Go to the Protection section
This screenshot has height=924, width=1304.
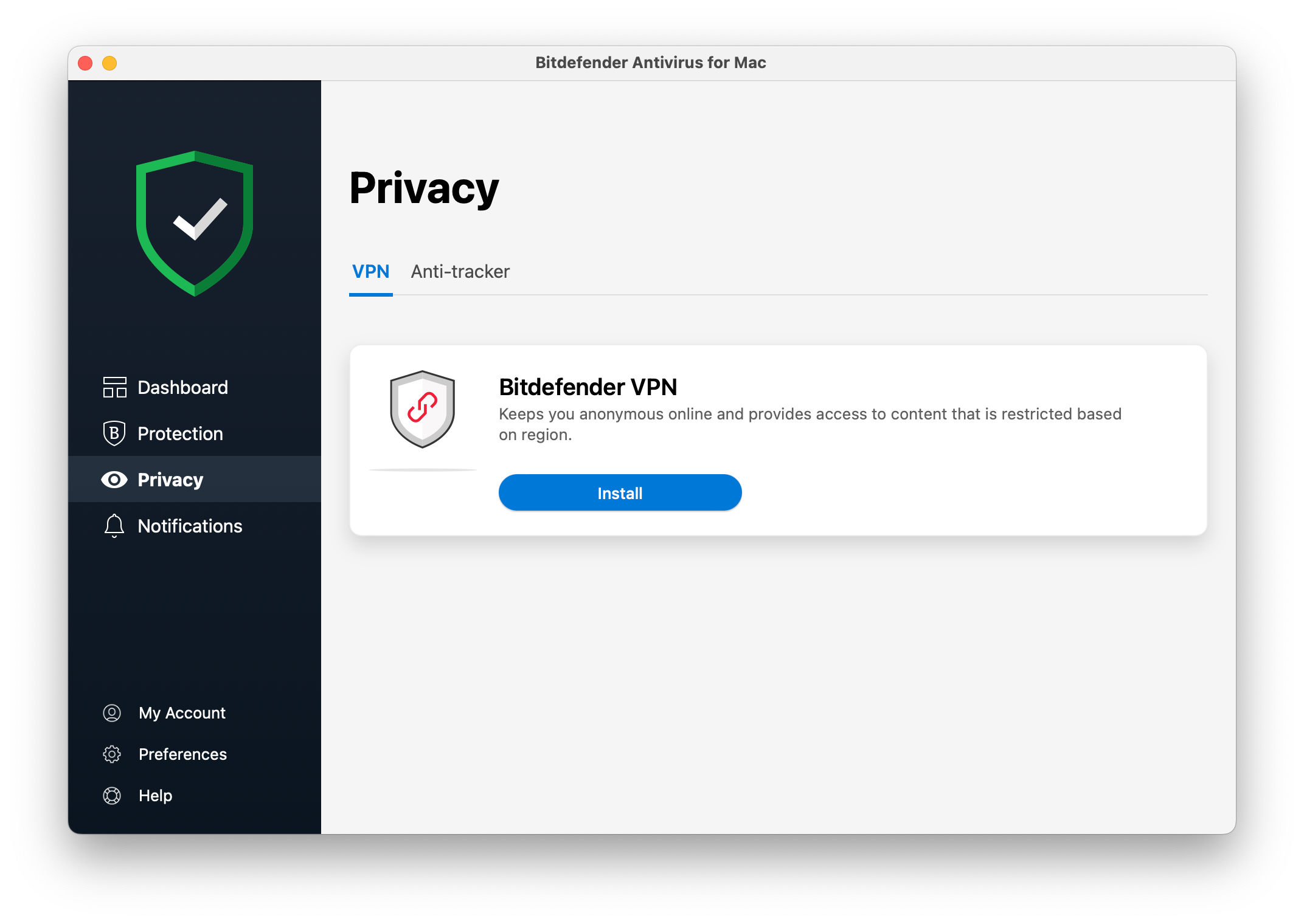tap(180, 433)
